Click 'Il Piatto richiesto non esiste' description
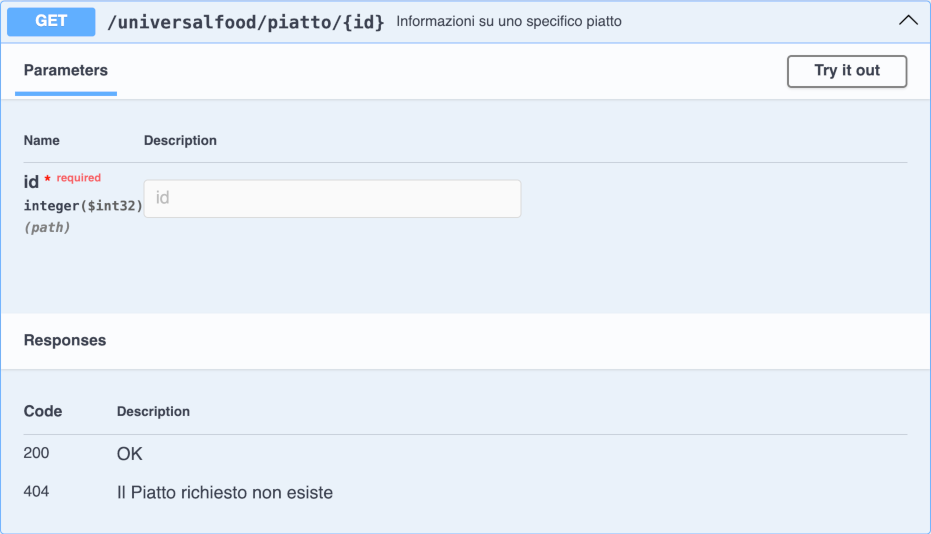This screenshot has width=931, height=534. coord(225,492)
